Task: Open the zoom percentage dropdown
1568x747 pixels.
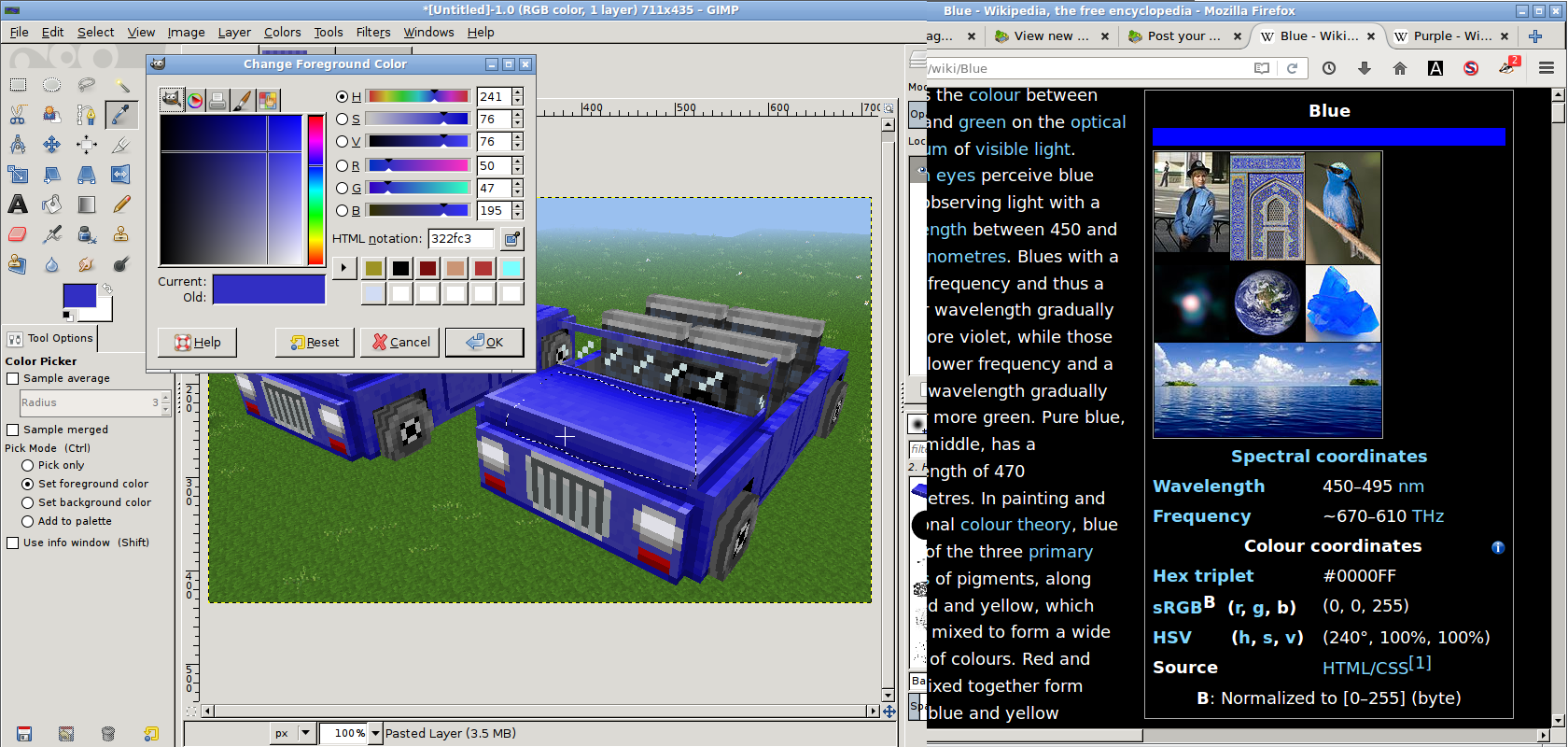Action: point(375,734)
